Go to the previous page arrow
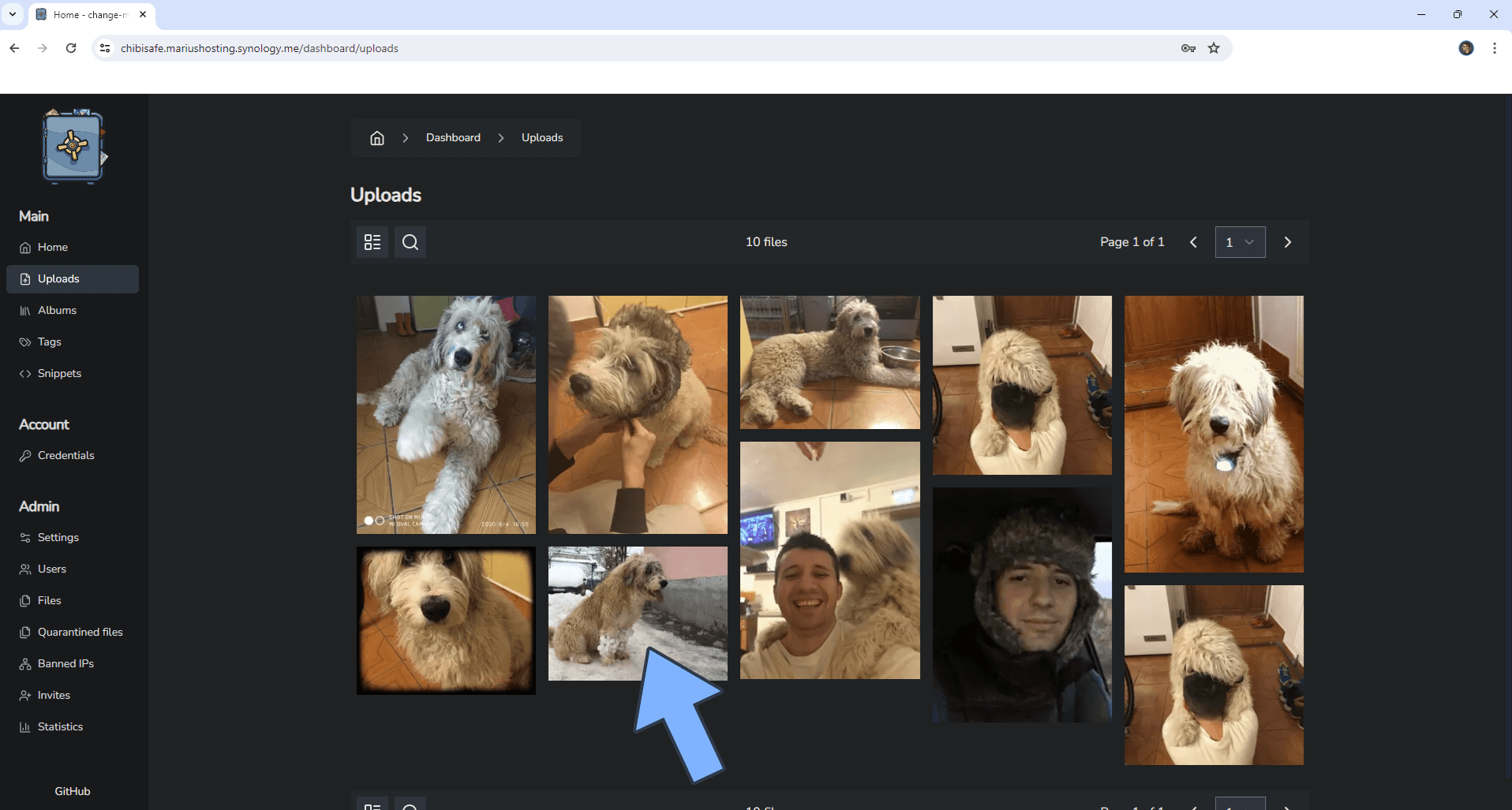The image size is (1512, 810). (x=1193, y=242)
